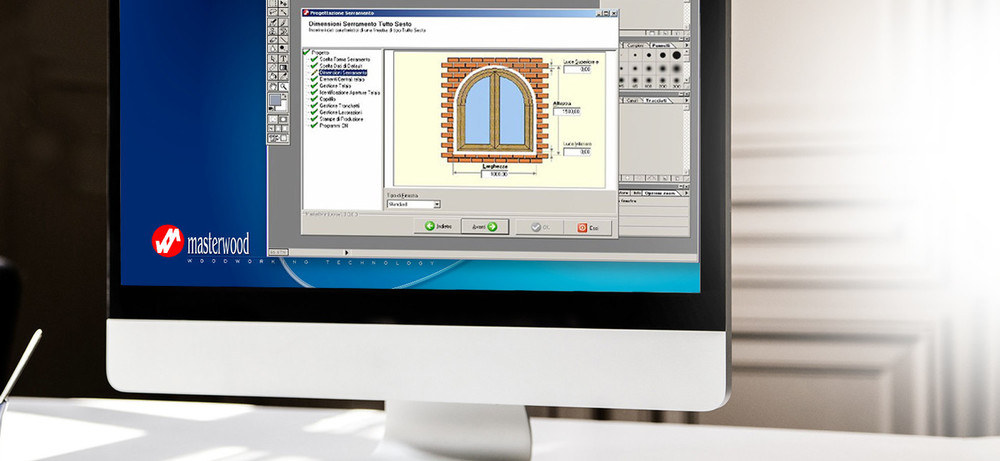Click the greyed OK button
Image resolution: width=1000 pixels, height=461 pixels.
pyautogui.click(x=540, y=227)
